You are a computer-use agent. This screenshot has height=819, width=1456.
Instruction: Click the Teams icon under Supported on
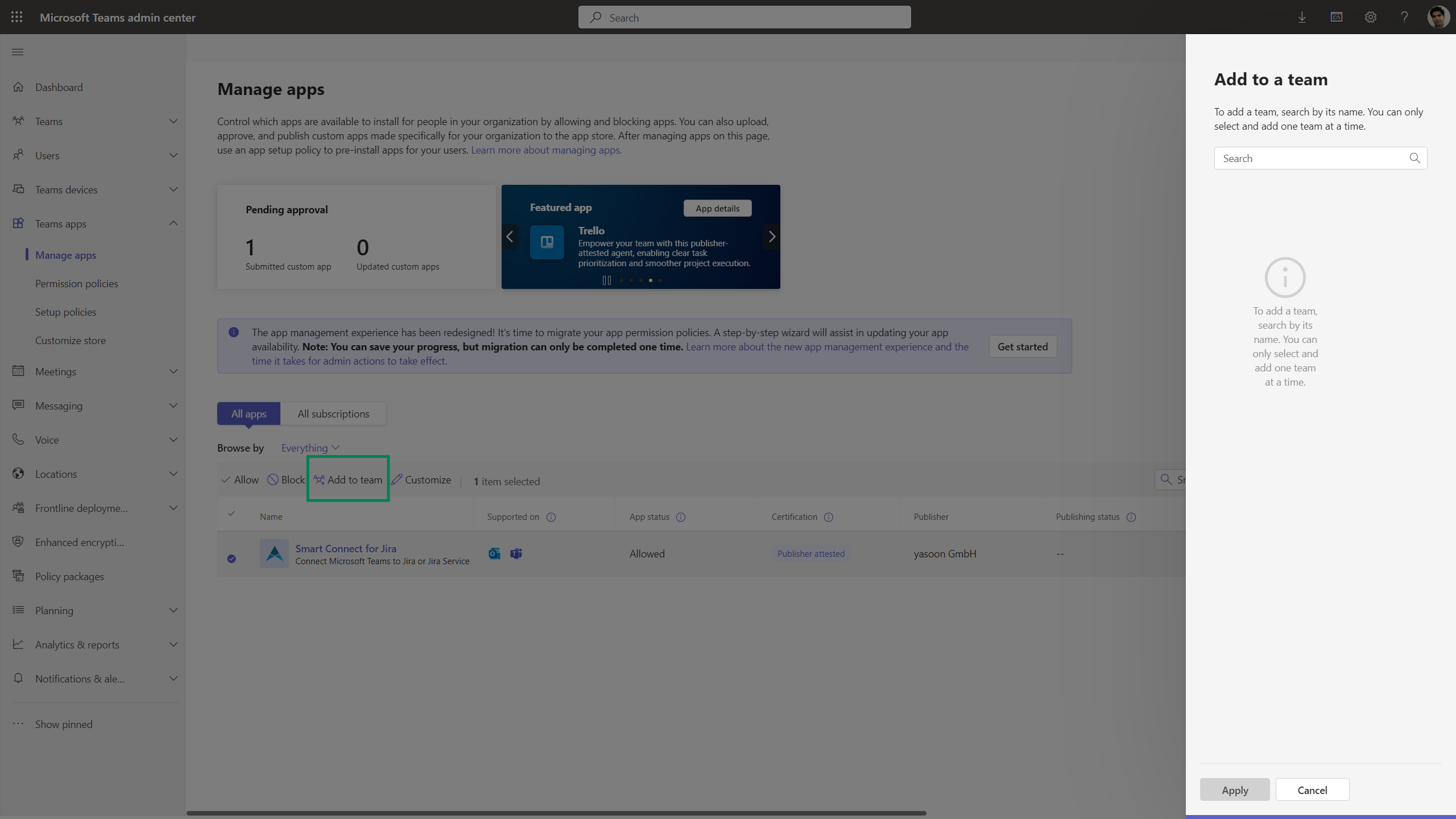pos(516,553)
